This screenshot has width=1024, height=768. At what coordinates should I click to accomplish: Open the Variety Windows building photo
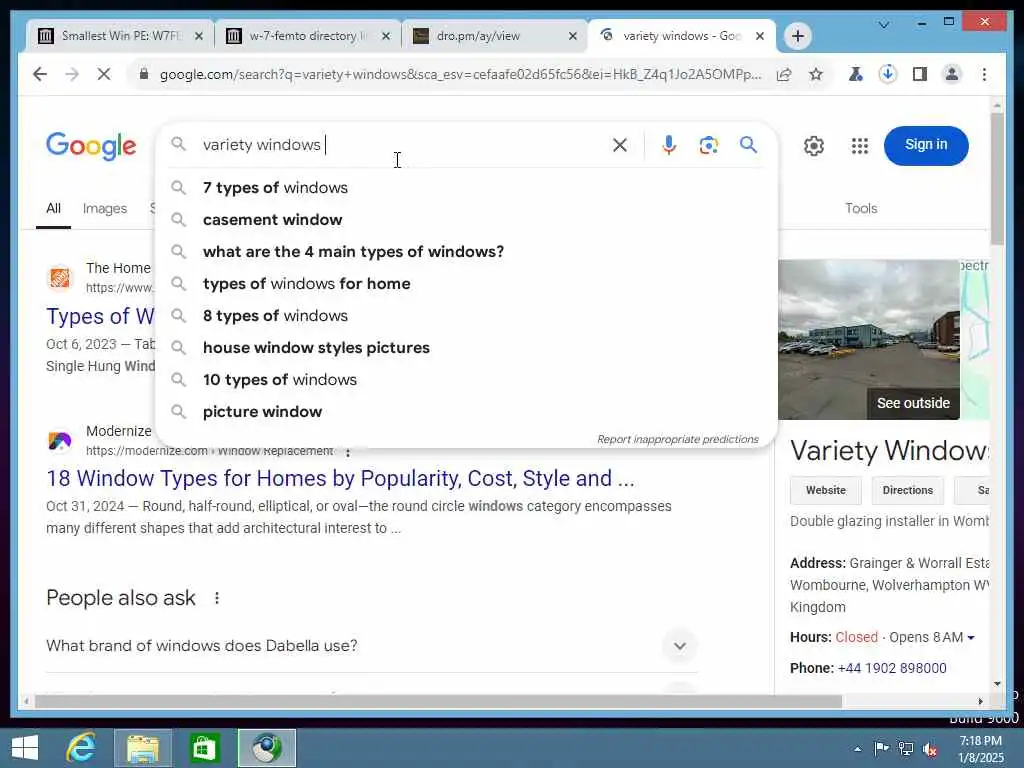[869, 340]
